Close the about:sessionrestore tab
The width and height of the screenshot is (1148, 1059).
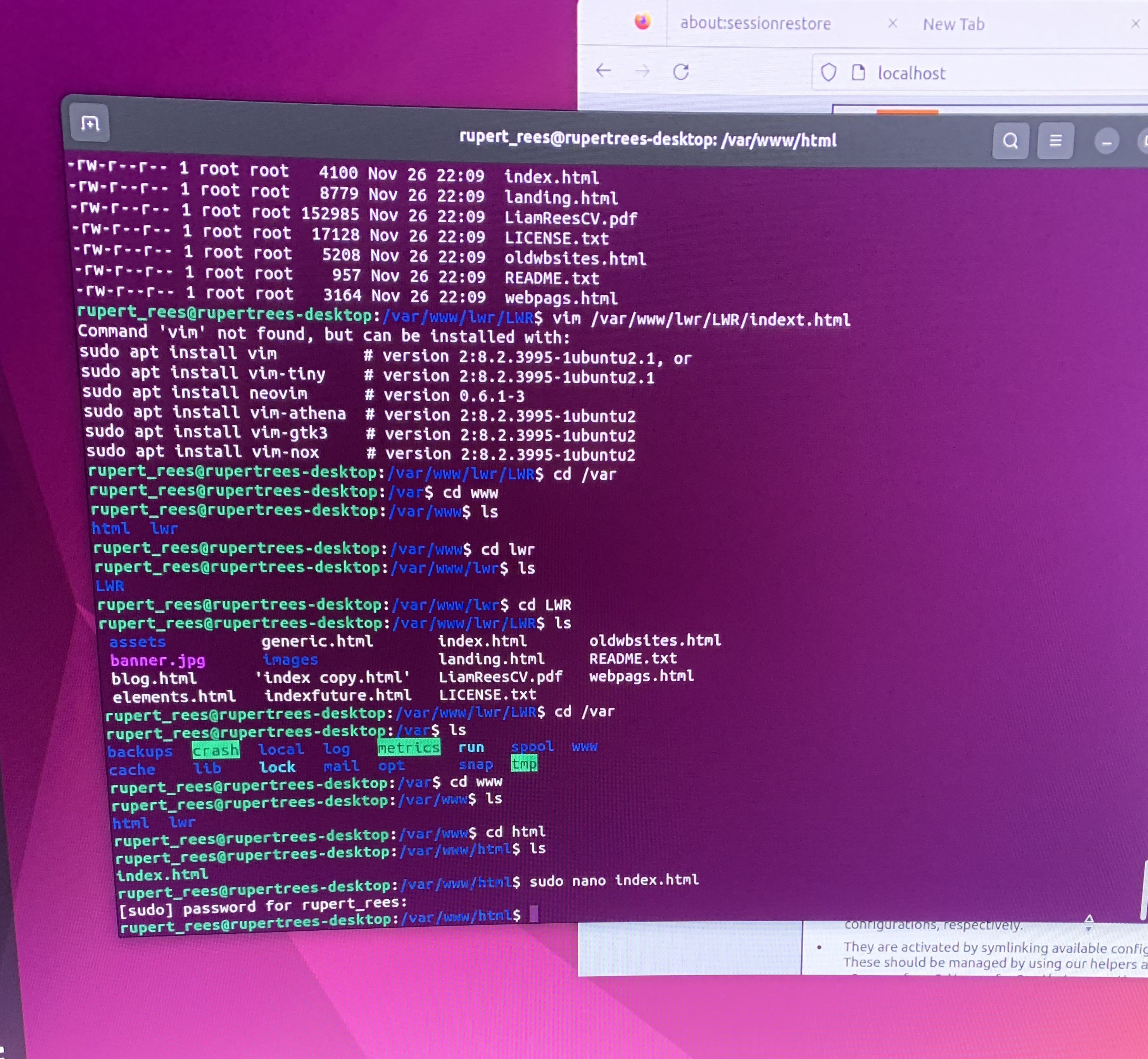(x=893, y=24)
